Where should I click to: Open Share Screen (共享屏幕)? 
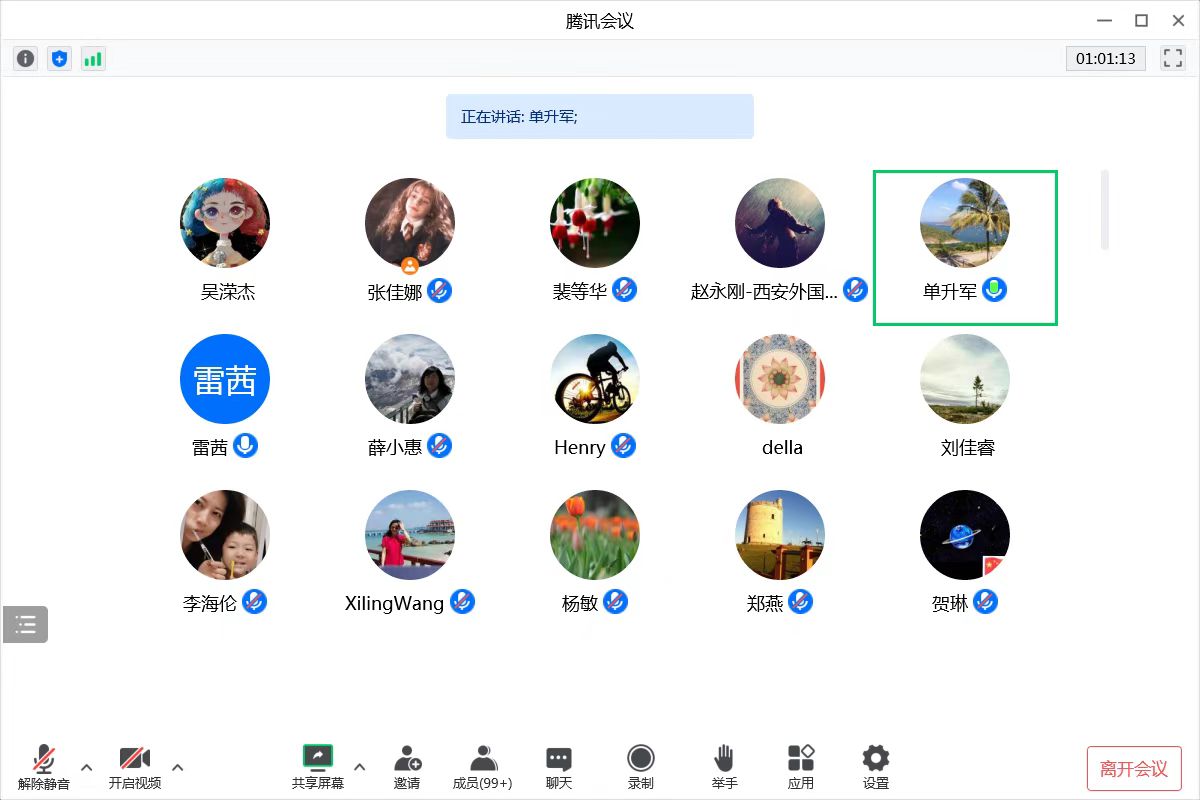pos(318,767)
